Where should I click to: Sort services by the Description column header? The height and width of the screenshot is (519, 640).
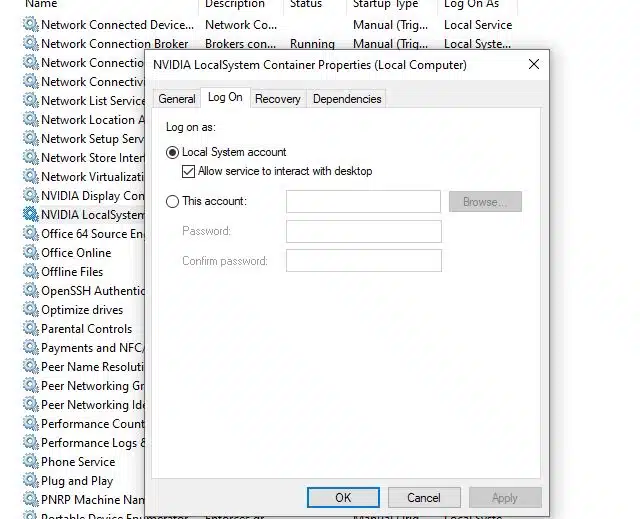point(235,4)
